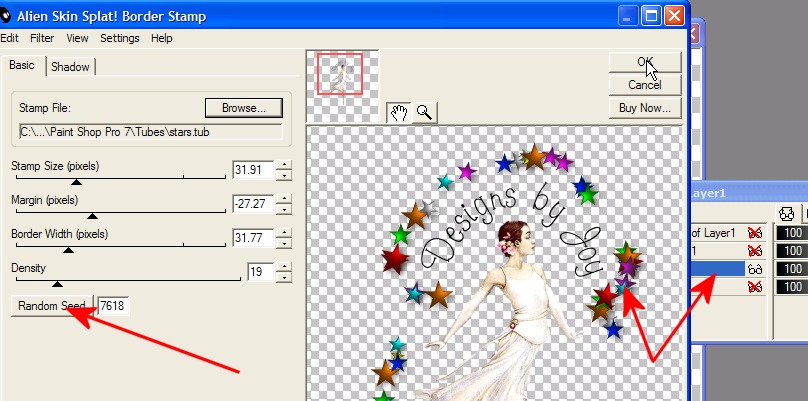Click opacity 100 of the bottom layer row
This screenshot has height=401, width=808.
click(792, 287)
